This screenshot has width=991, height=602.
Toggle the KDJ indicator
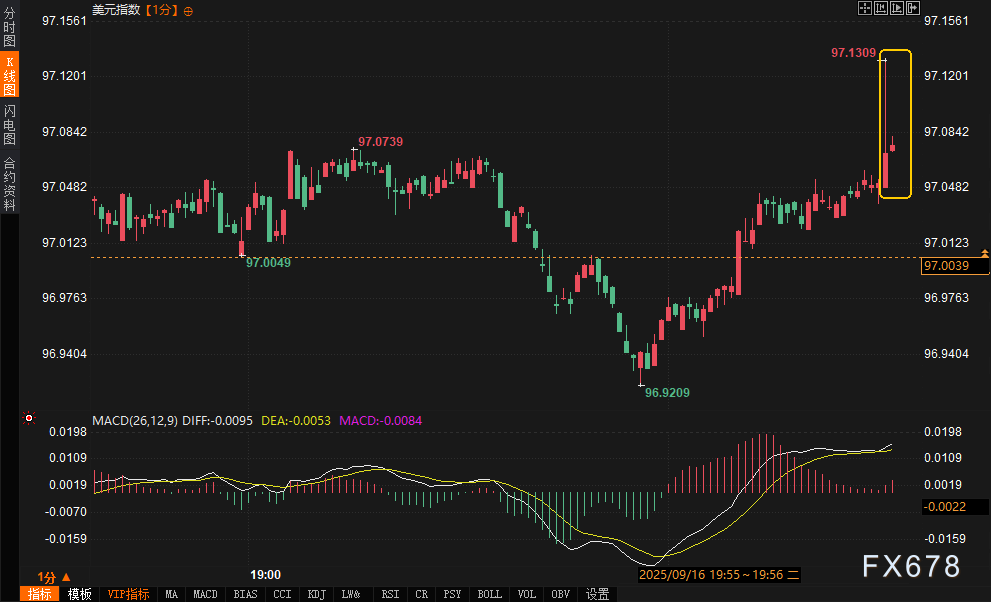pos(316,594)
